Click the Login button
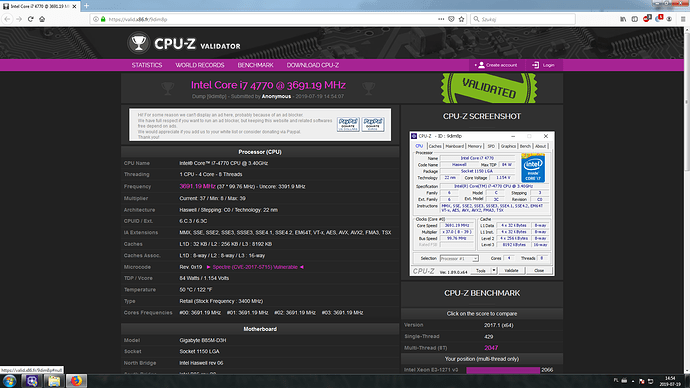 [x=543, y=65]
